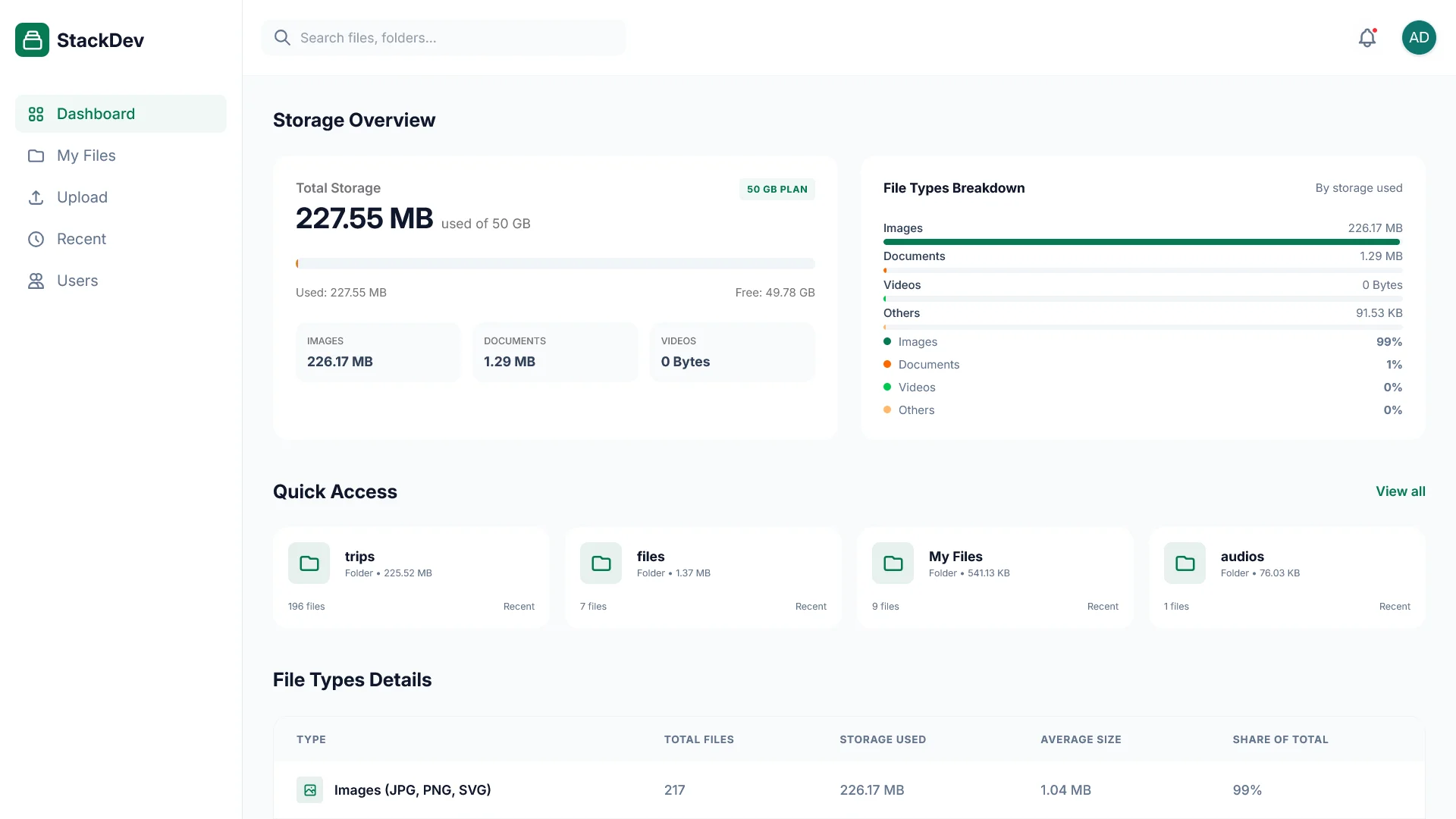
Task: Open the Upload page
Action: pyautogui.click(x=82, y=197)
